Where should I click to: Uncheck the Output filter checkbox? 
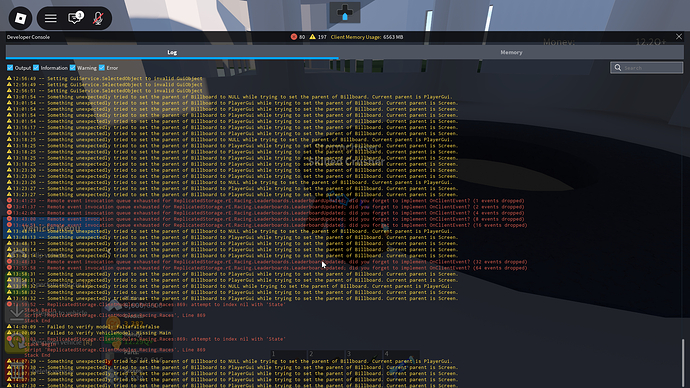(10, 68)
